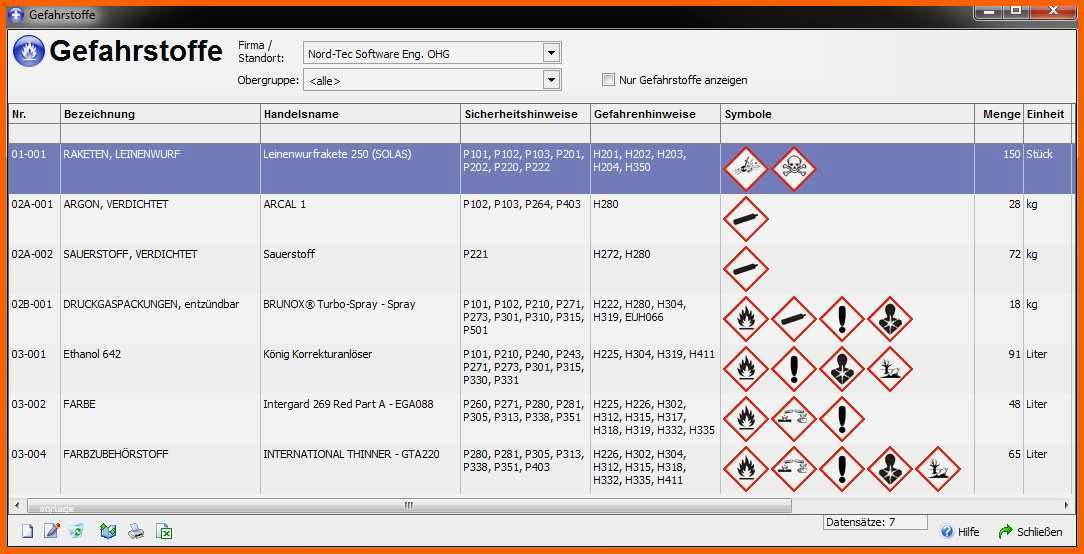Create a new hazardous substance record
The width and height of the screenshot is (1084, 554).
27,531
